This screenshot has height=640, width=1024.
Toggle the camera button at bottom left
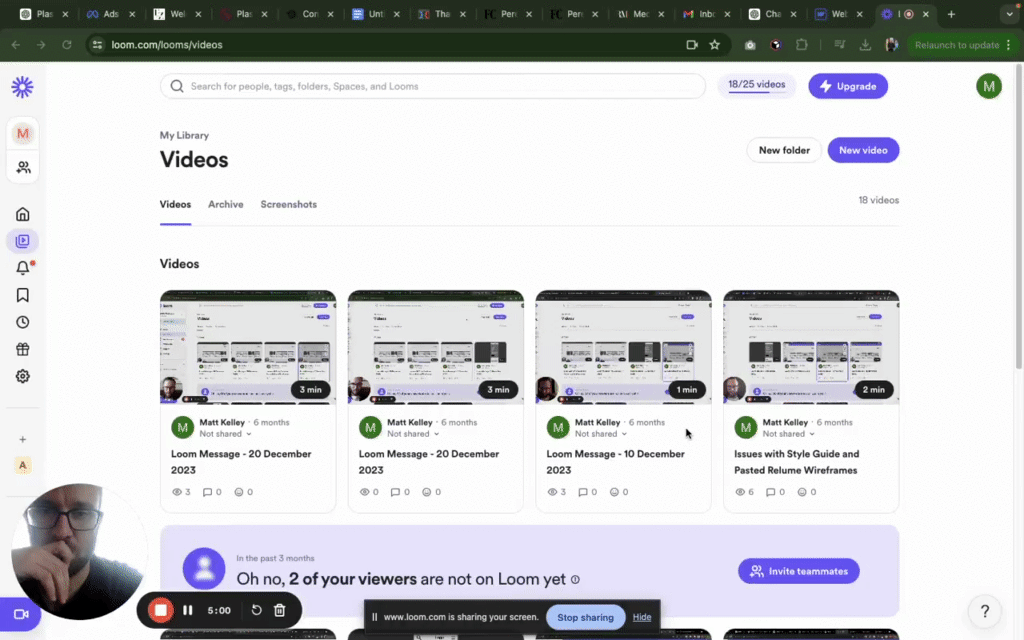tap(20, 614)
